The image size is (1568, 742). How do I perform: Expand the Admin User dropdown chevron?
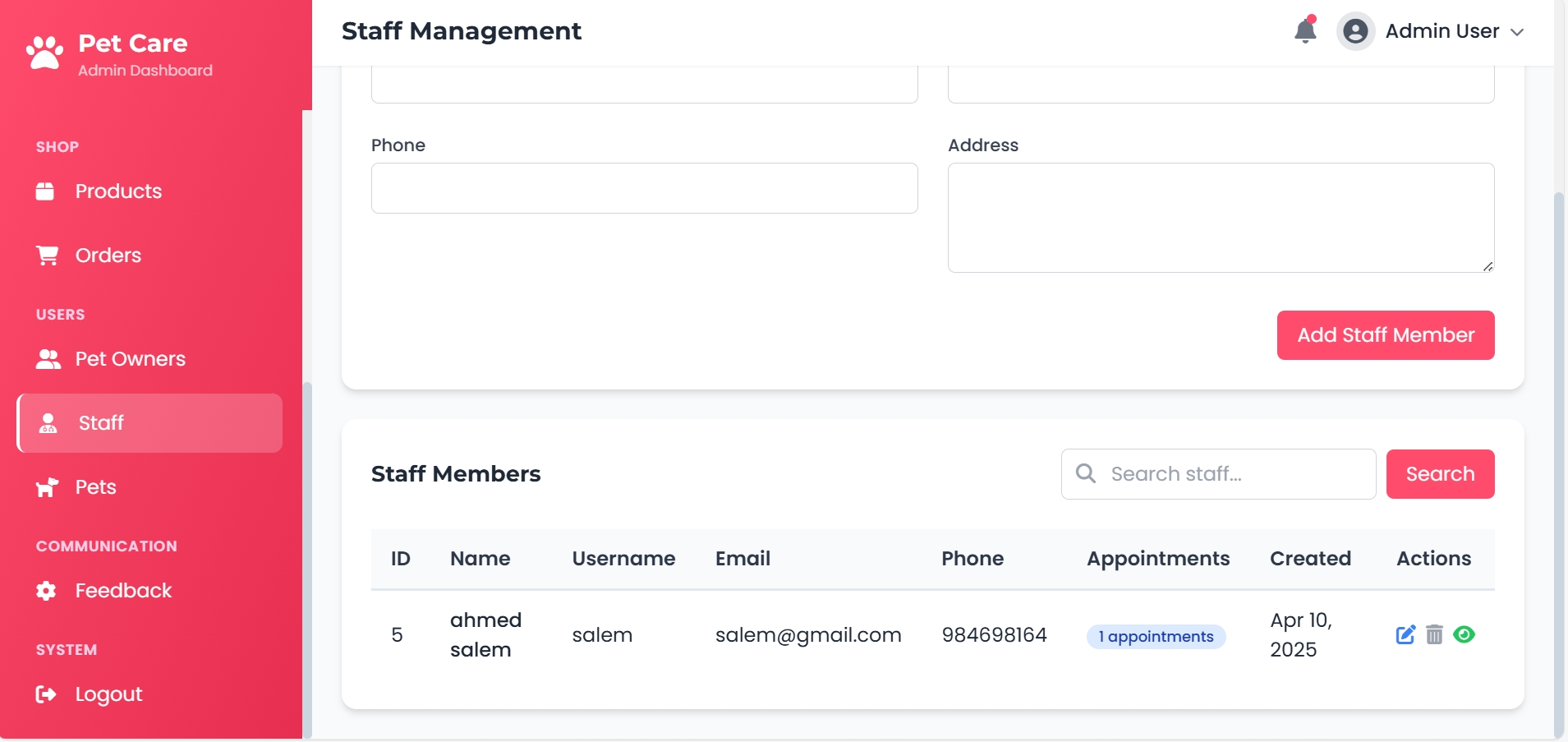pyautogui.click(x=1517, y=32)
